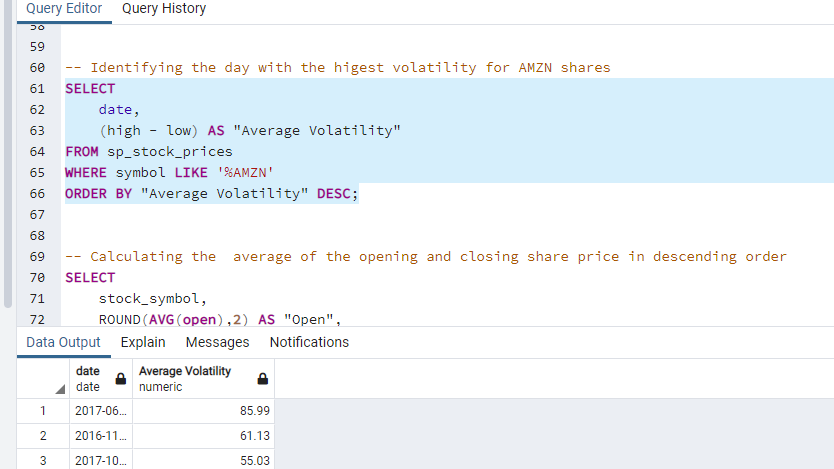Click the Average Volatility column lock icon
Viewport: 834px width, 469px height.
pyautogui.click(x=263, y=379)
